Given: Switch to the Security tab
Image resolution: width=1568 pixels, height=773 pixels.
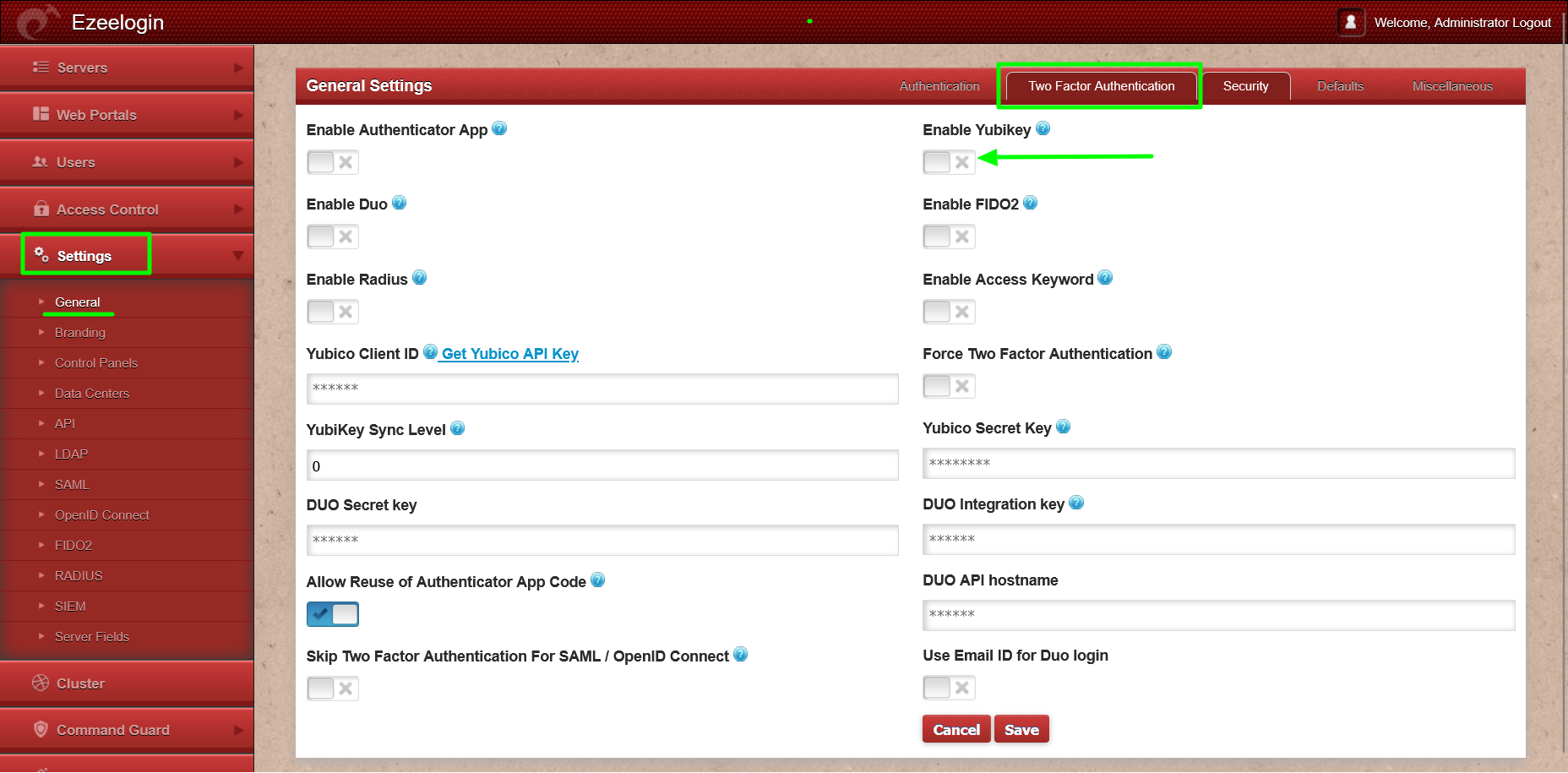Looking at the screenshot, I should tap(1245, 86).
